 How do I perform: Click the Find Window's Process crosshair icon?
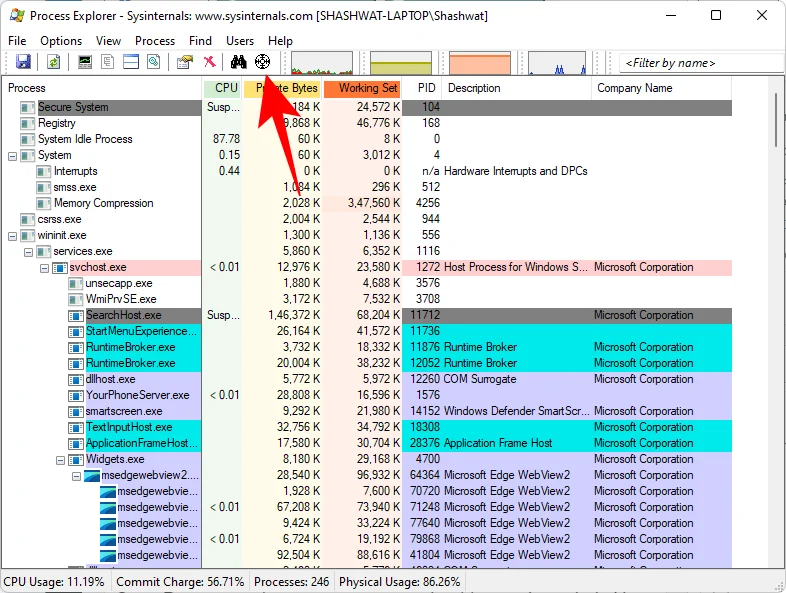[x=263, y=62]
